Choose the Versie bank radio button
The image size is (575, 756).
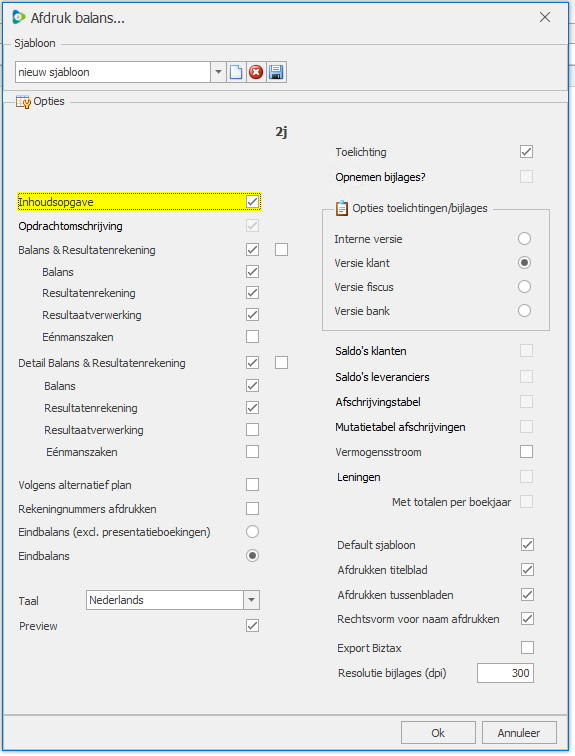[x=524, y=310]
